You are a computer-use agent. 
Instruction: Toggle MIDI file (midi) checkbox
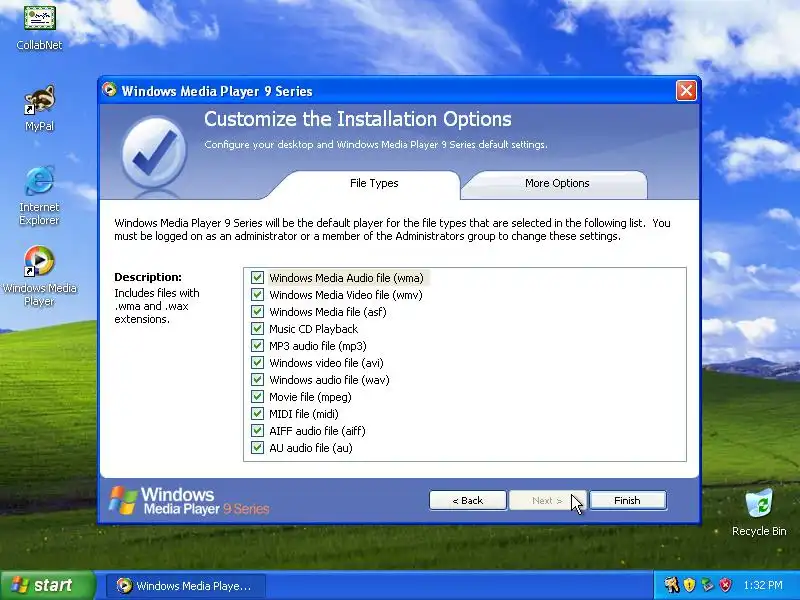point(257,414)
